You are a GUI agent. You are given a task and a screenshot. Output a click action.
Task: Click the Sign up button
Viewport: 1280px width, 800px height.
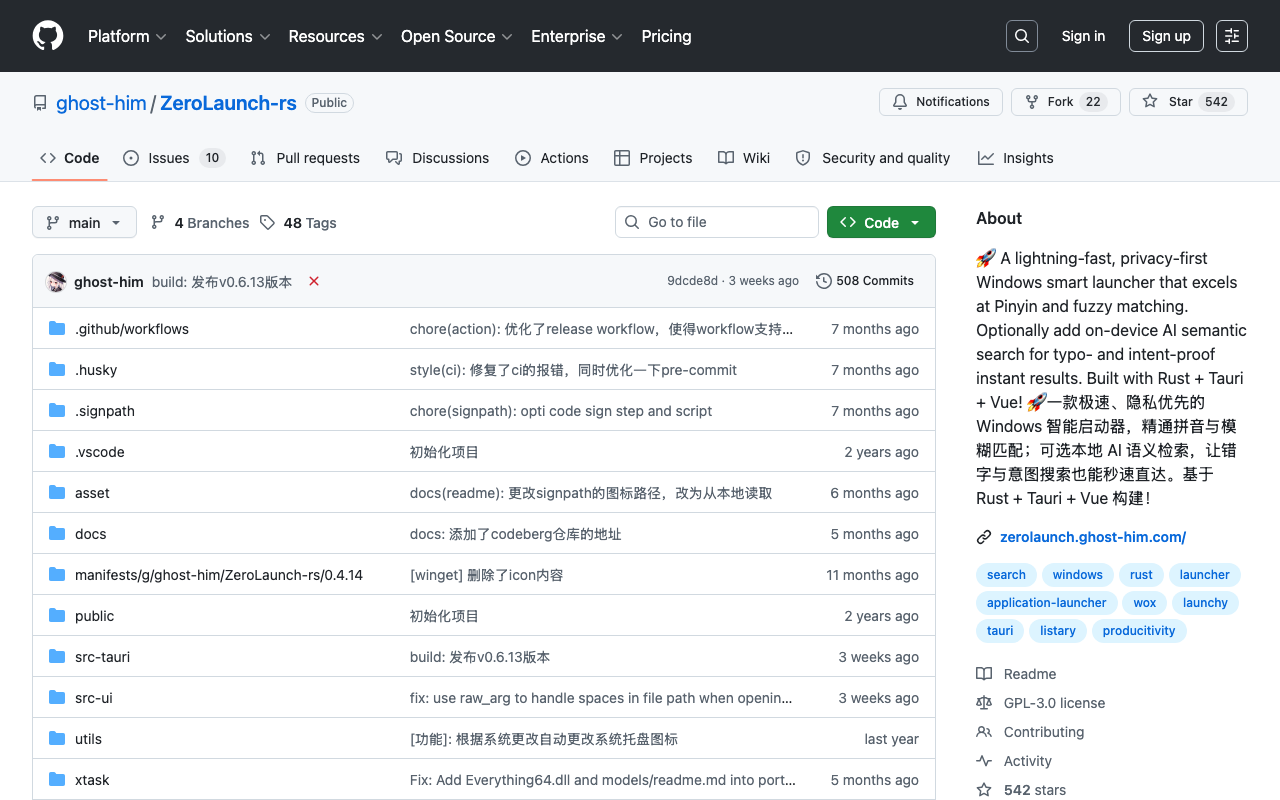click(1166, 36)
